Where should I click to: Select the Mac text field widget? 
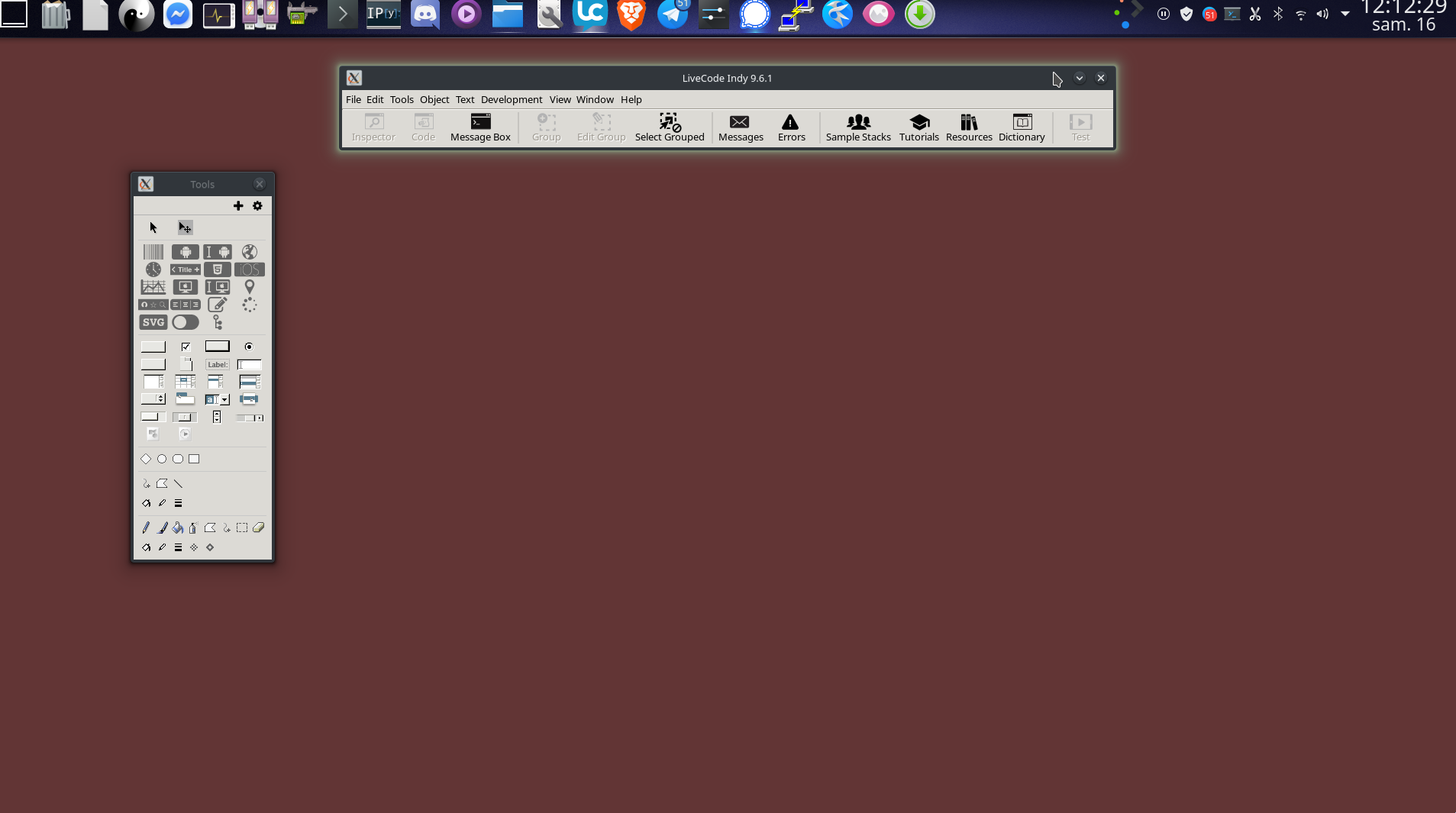point(218,287)
